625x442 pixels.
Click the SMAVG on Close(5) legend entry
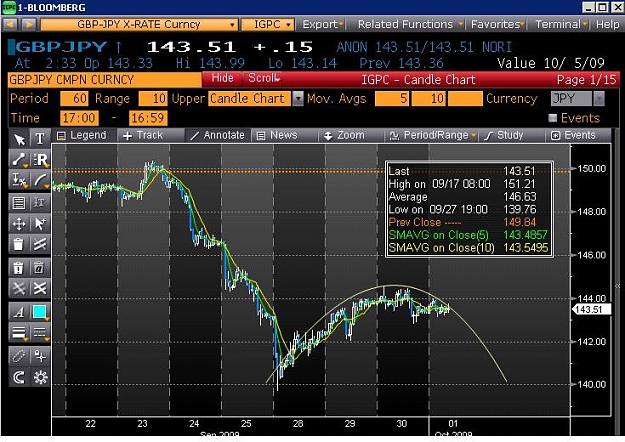[x=469, y=235]
